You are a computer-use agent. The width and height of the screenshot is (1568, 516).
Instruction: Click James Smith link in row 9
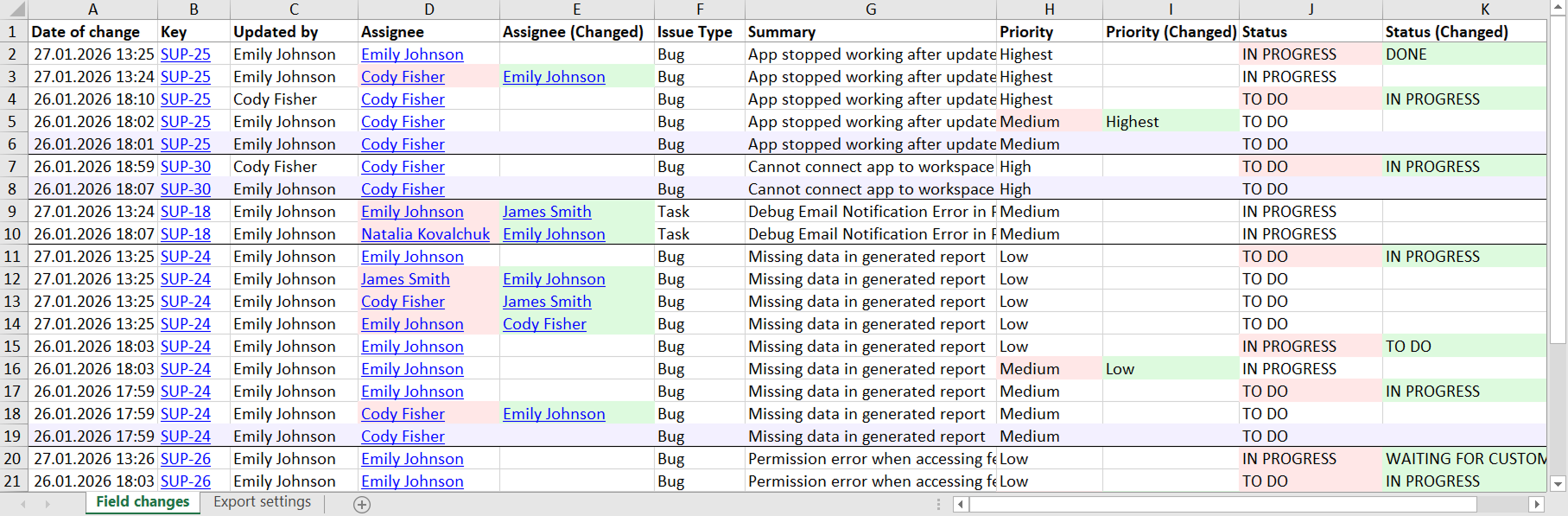click(547, 212)
